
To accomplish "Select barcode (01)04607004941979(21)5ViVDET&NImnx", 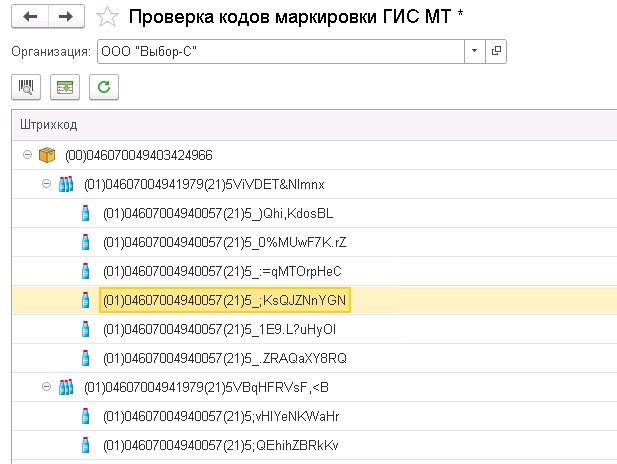I will 204,184.
